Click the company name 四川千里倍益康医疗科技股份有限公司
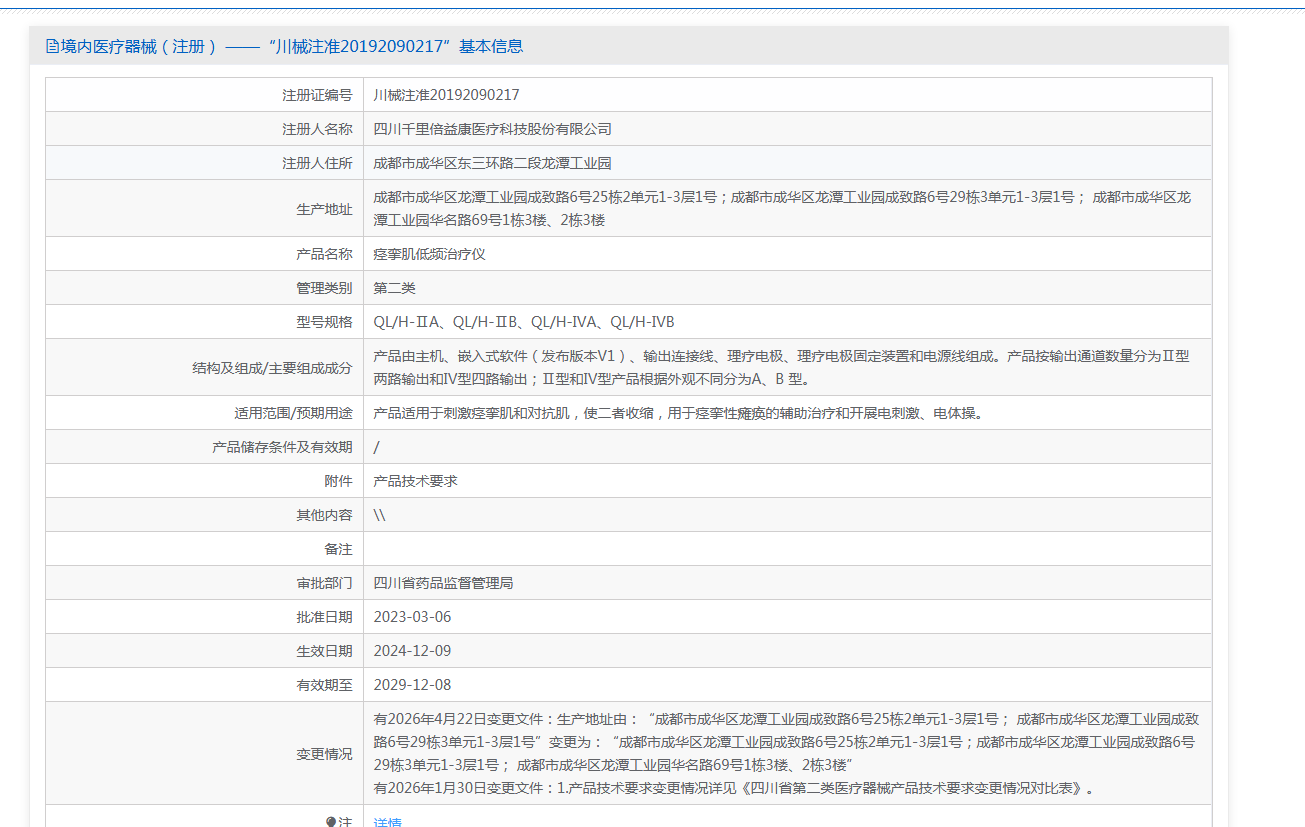The height and width of the screenshot is (827, 1305). pyautogui.click(x=492, y=129)
